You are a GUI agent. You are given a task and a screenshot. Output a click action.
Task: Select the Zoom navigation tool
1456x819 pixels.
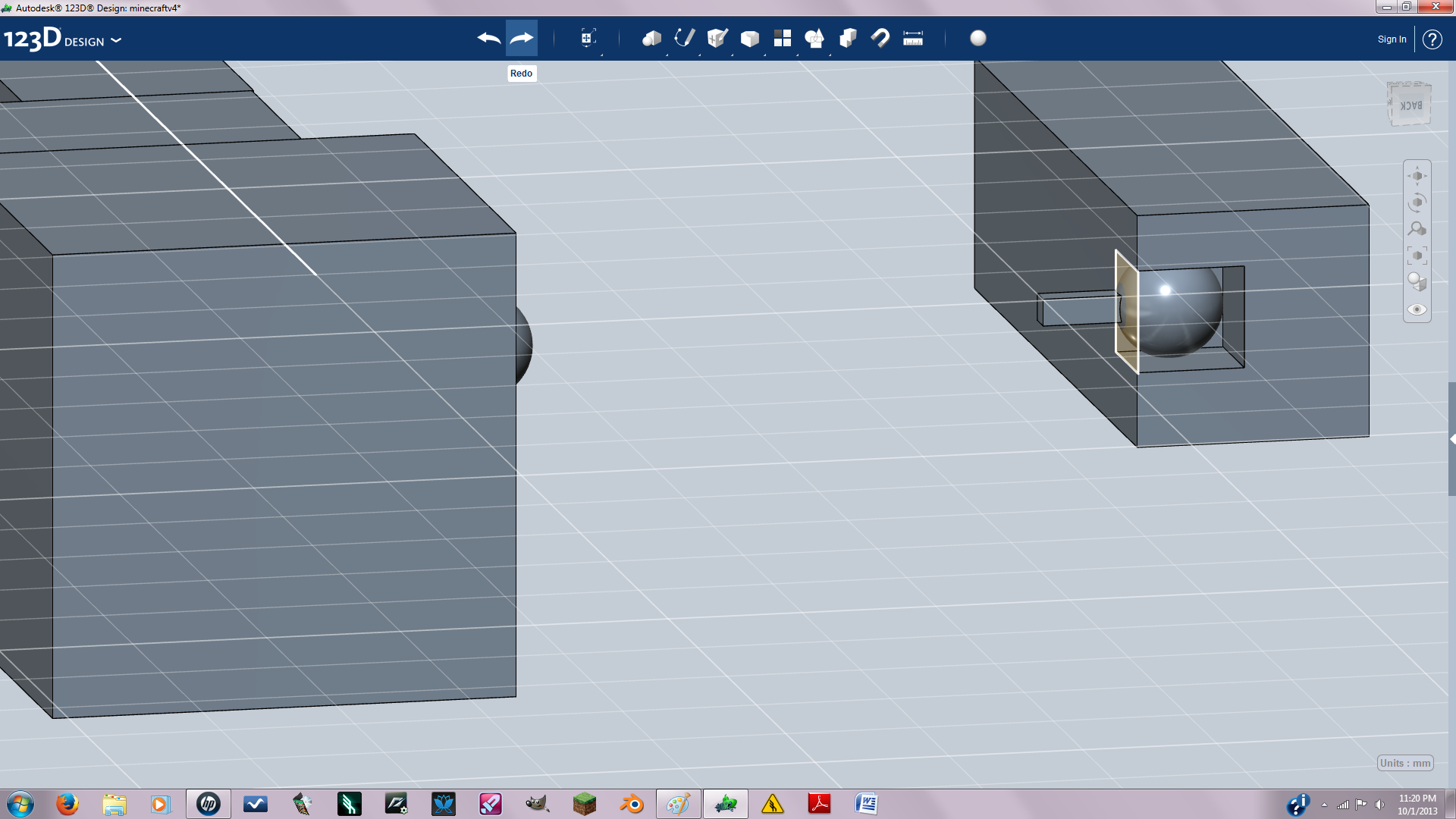pos(1417,229)
